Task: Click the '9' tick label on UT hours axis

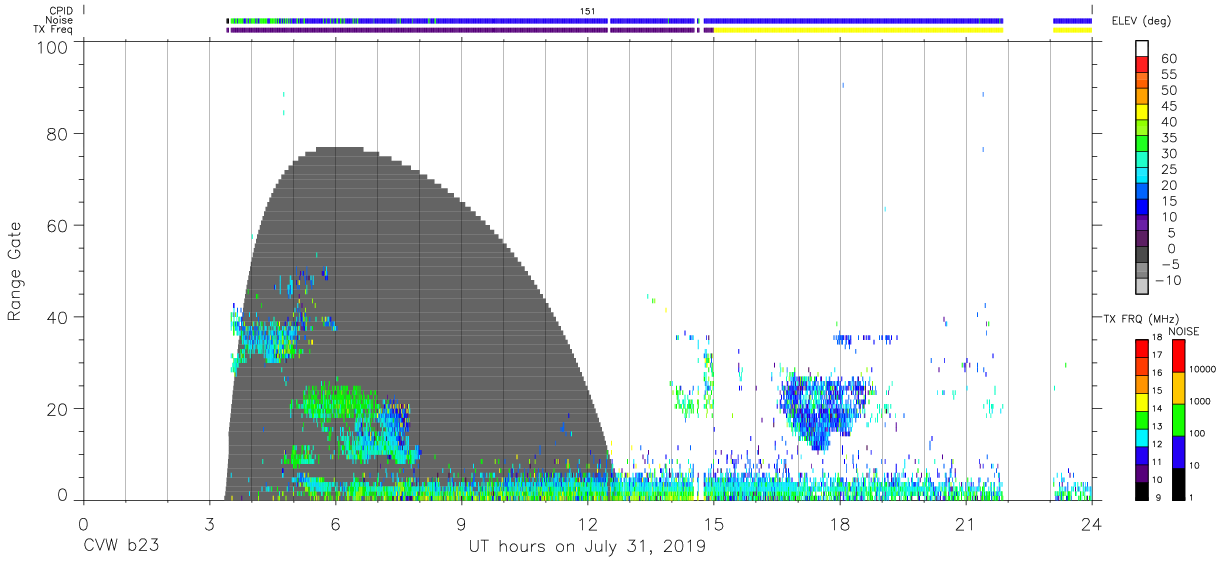Action: 461,524
